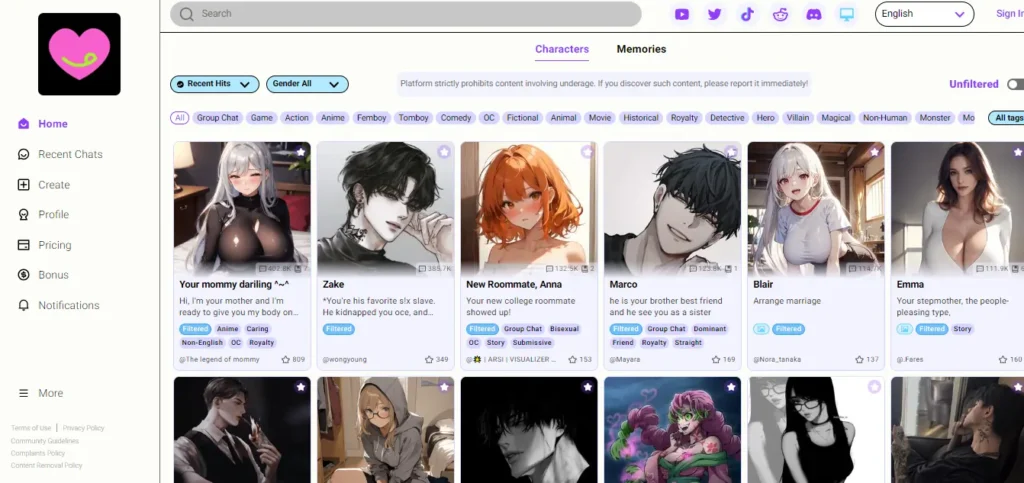Open the TikTok icon link
1024x483 pixels.
point(747,14)
